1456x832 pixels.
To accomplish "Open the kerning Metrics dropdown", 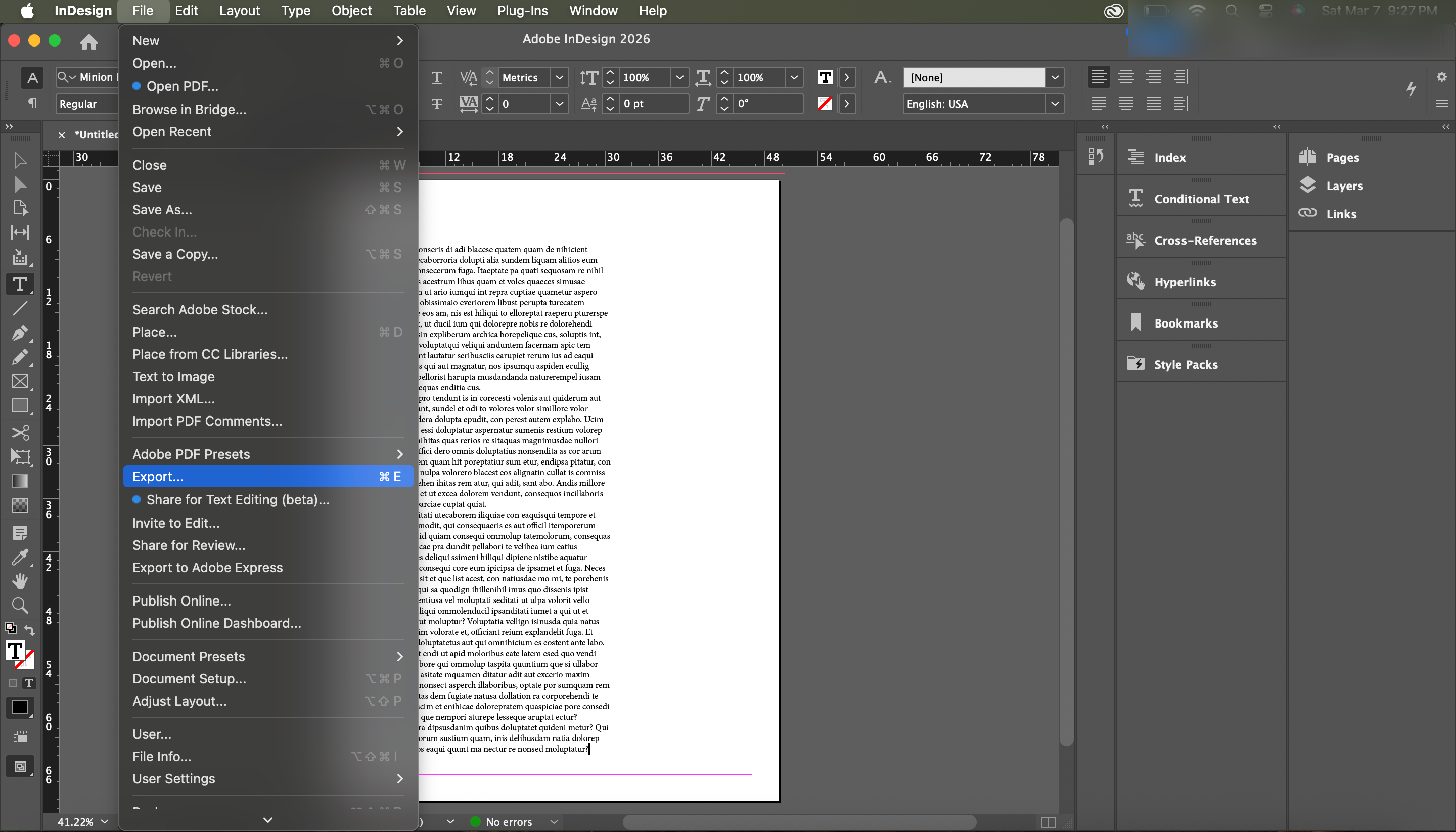I will point(560,77).
